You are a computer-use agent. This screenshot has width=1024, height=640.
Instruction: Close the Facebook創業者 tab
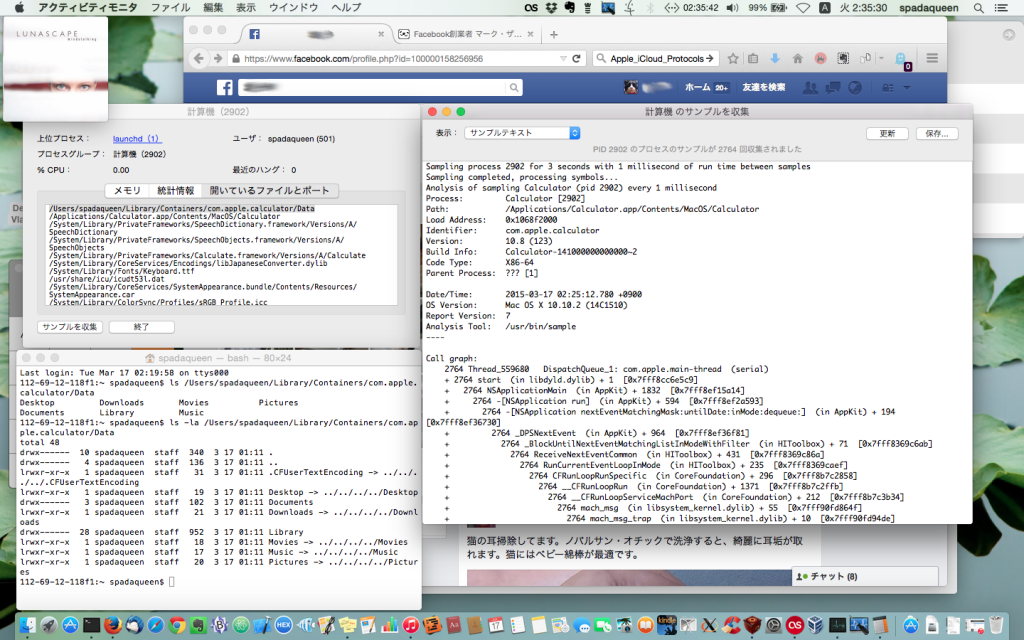[530, 34]
